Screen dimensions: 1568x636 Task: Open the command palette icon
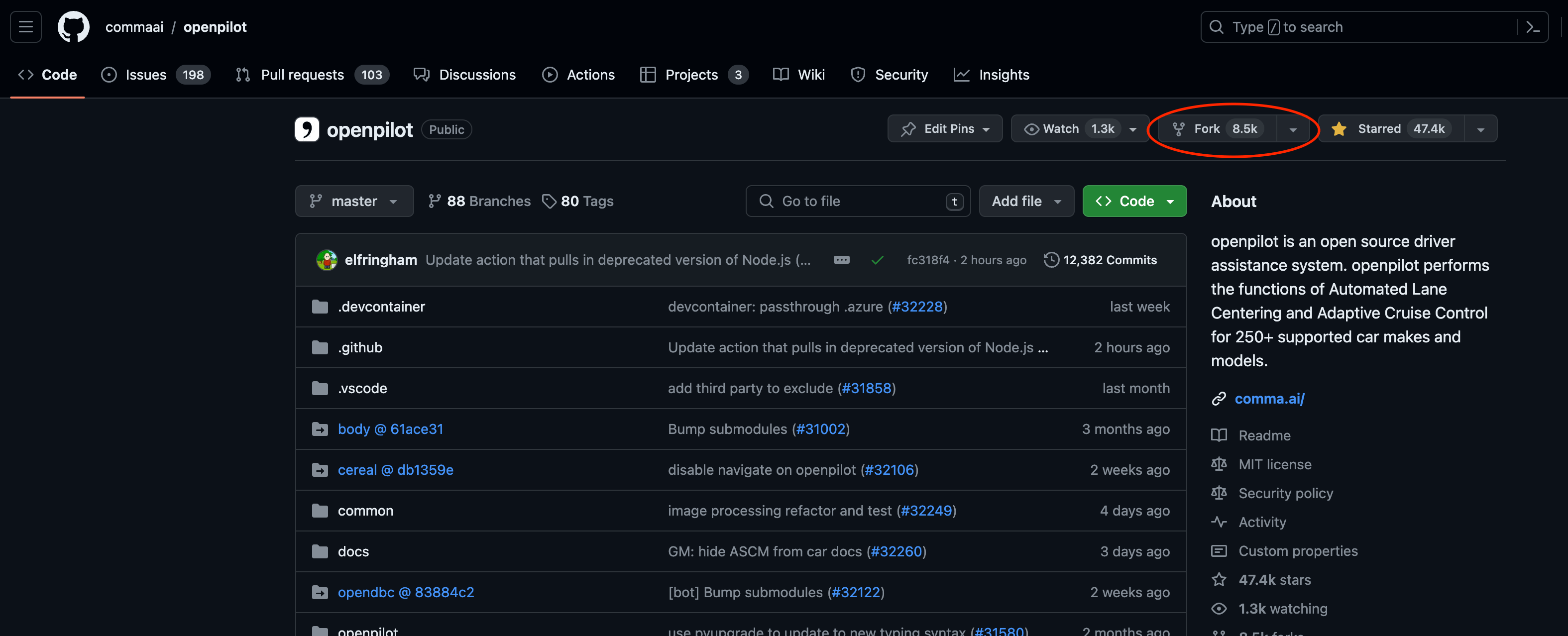pos(1533,27)
